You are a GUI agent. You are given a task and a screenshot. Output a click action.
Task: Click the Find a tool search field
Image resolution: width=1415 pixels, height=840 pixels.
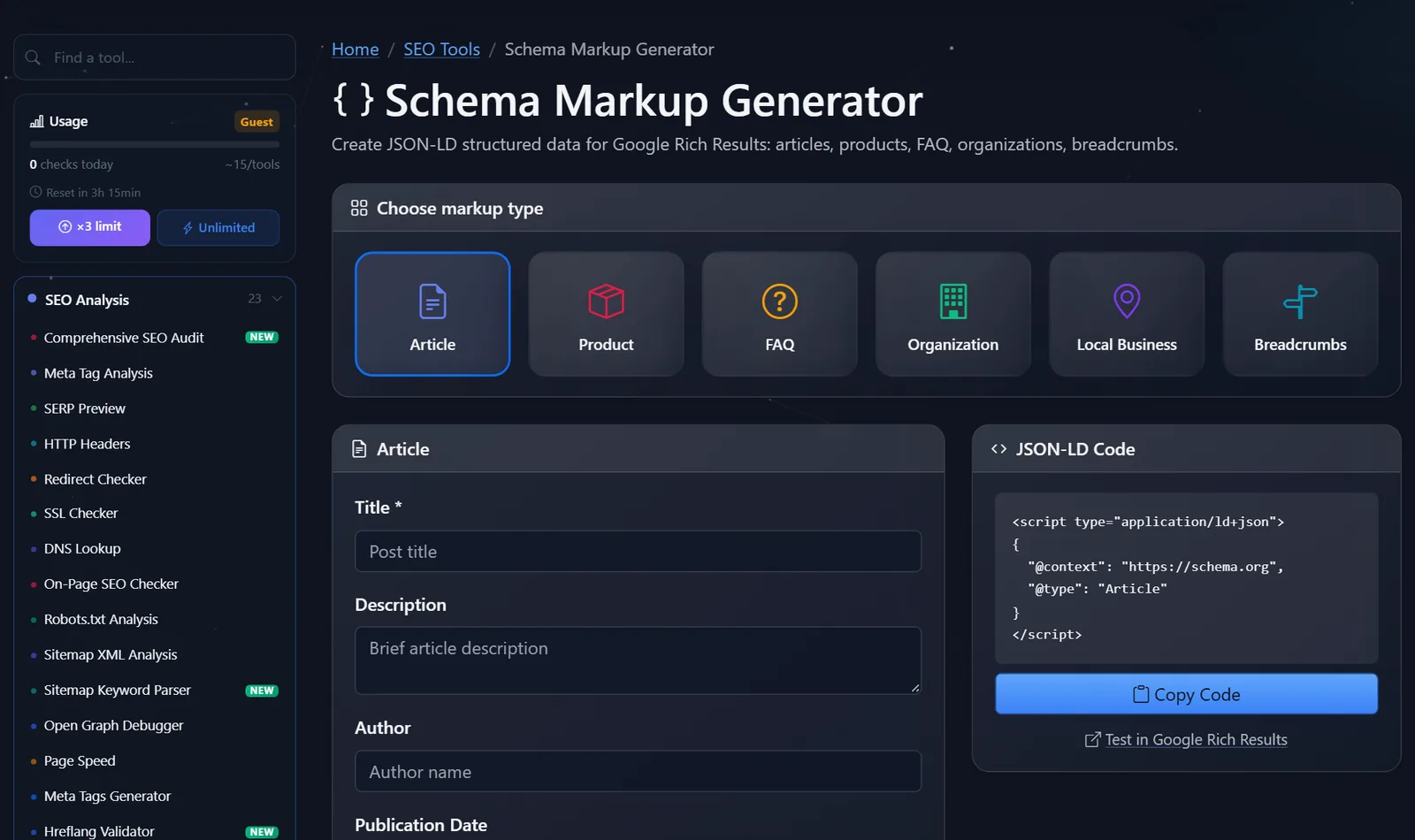[155, 57]
